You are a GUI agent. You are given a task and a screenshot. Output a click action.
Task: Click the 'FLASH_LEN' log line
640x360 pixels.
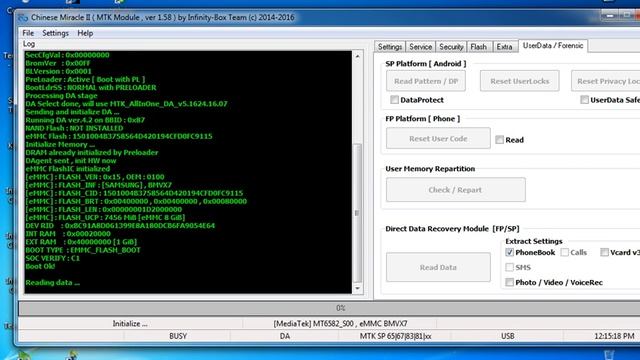[x=104, y=209]
